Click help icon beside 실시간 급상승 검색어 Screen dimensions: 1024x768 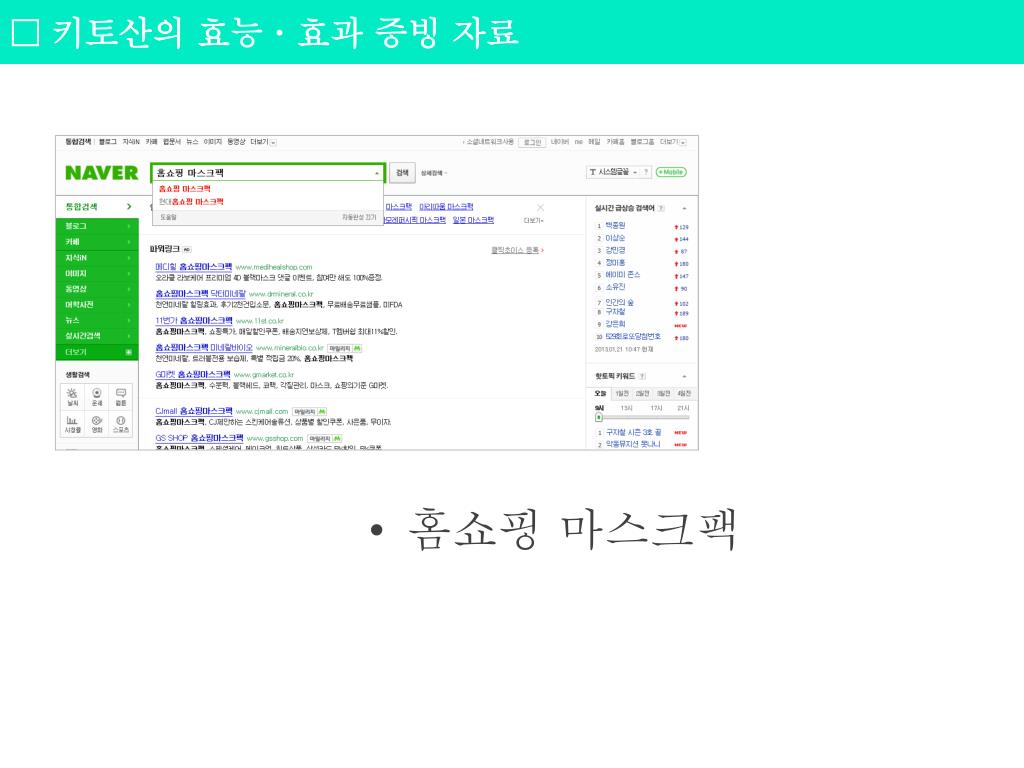(661, 208)
